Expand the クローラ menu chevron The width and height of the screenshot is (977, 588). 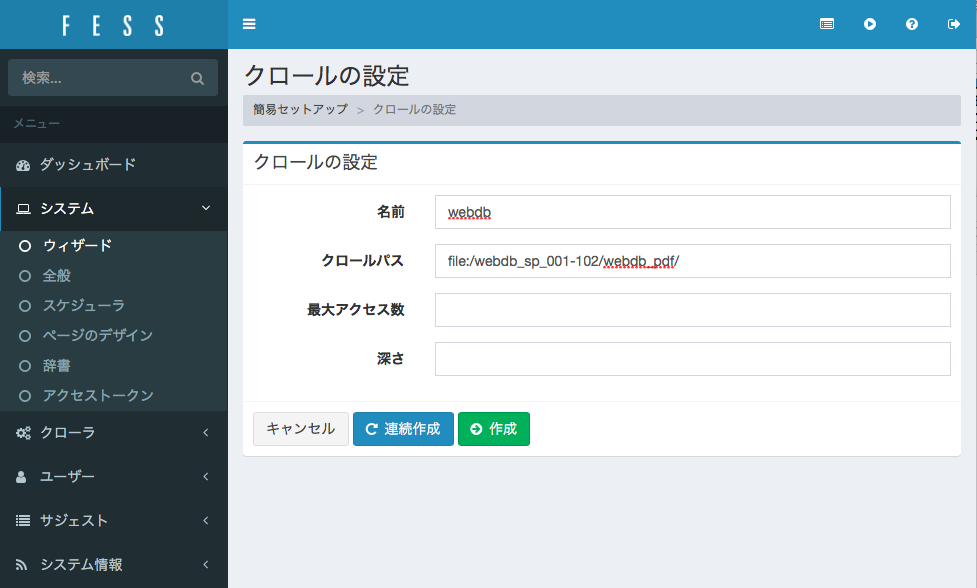click(206, 432)
